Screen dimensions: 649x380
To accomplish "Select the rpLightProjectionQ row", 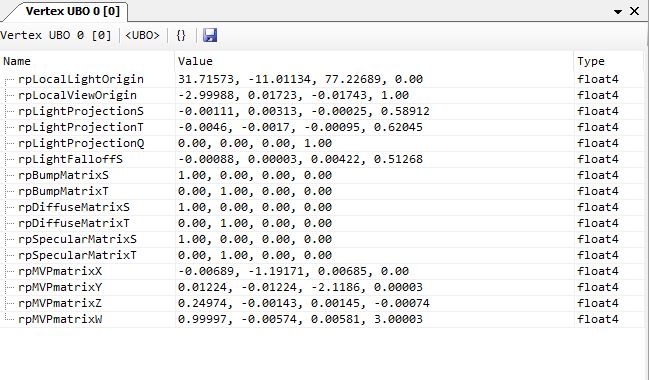I will pyautogui.click(x=322, y=143).
